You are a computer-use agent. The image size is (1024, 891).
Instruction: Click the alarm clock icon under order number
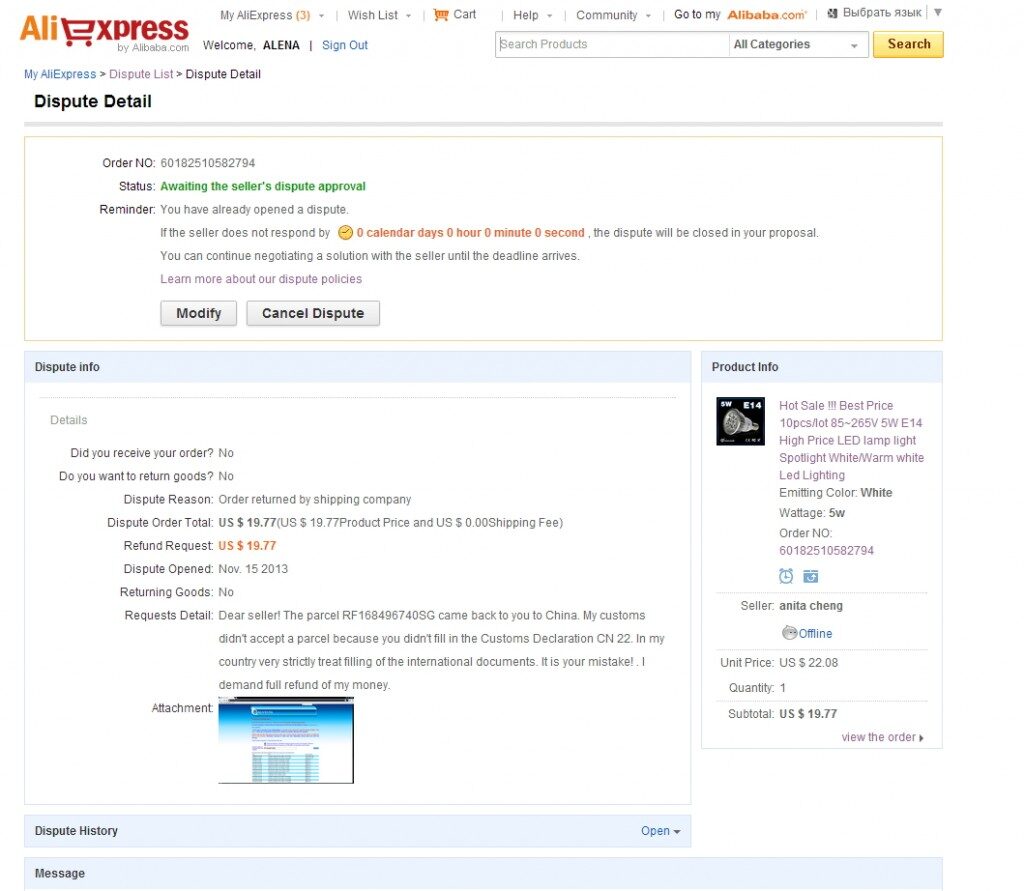[x=786, y=576]
